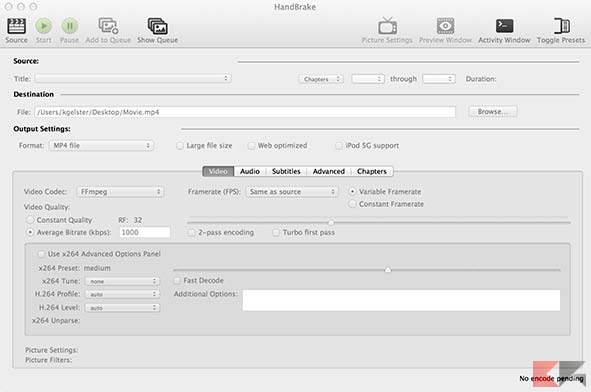Click the Additional Options text area
Screen dimensions: 591x392
pyautogui.click(x=401, y=300)
